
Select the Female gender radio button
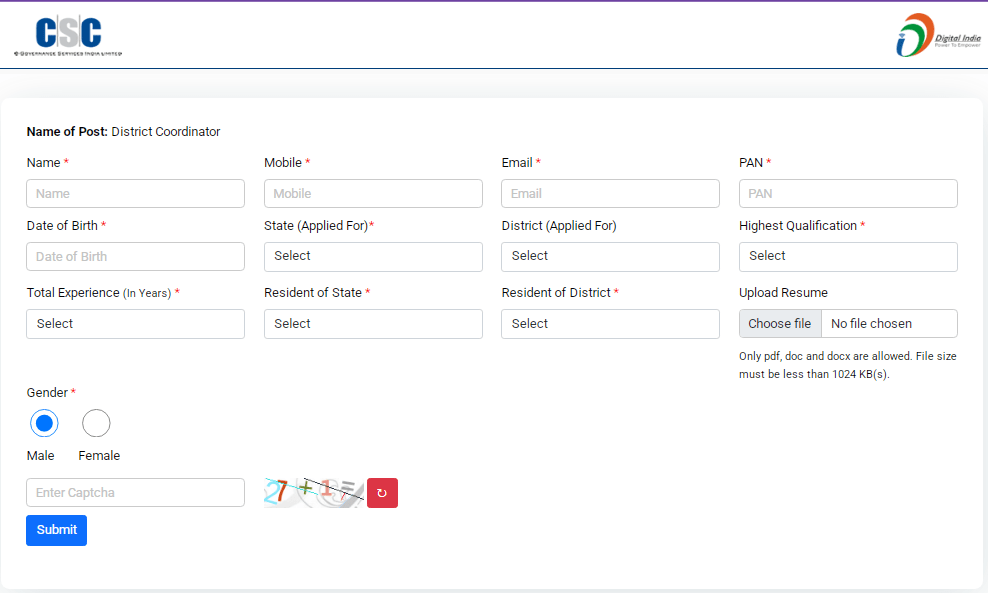point(96,424)
